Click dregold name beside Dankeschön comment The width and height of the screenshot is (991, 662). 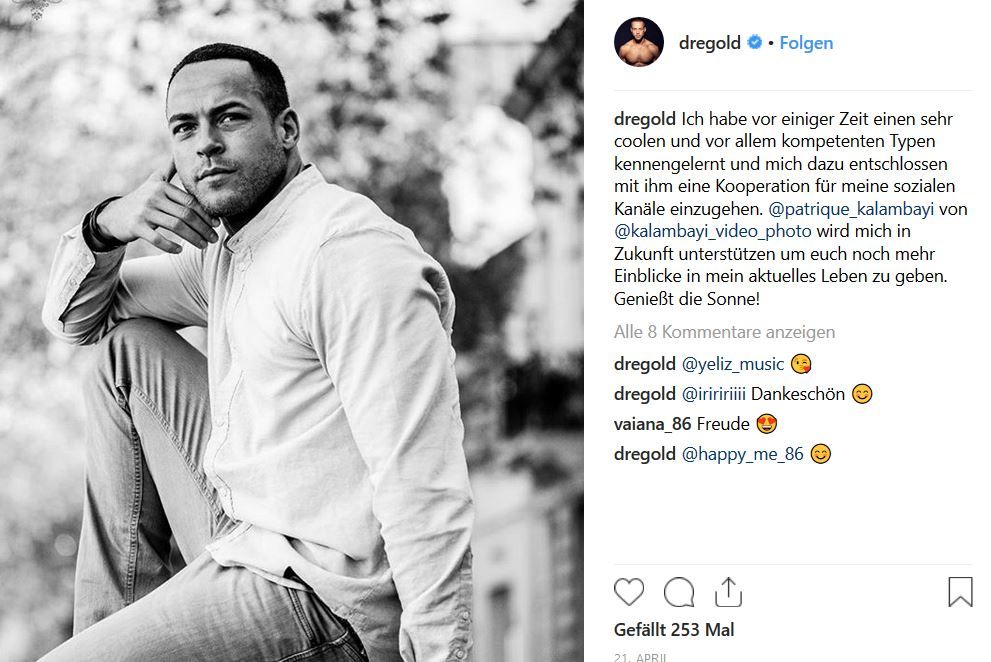645,394
